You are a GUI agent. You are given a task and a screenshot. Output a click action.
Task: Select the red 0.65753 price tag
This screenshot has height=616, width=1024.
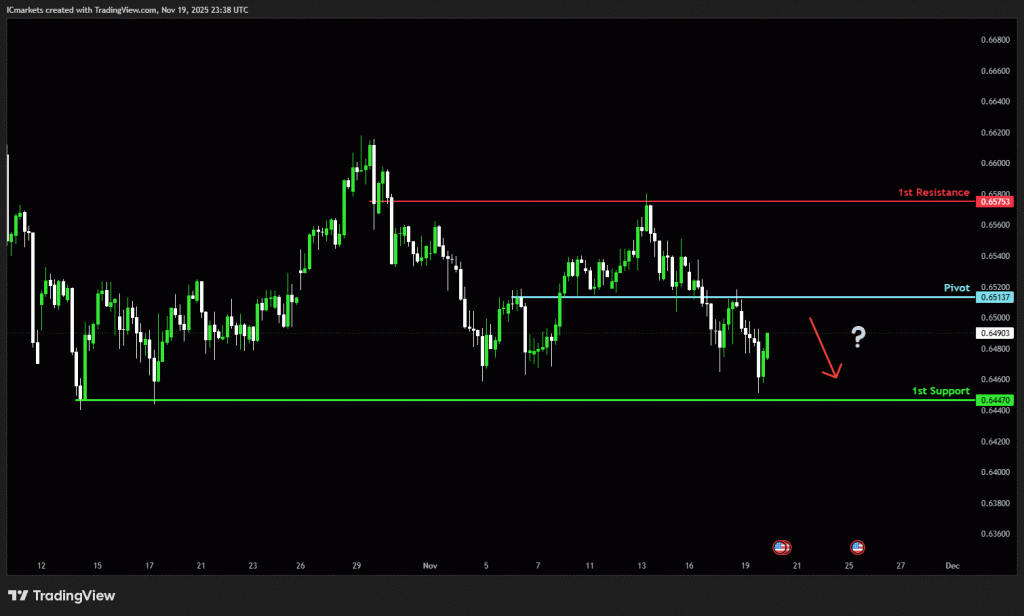point(996,201)
